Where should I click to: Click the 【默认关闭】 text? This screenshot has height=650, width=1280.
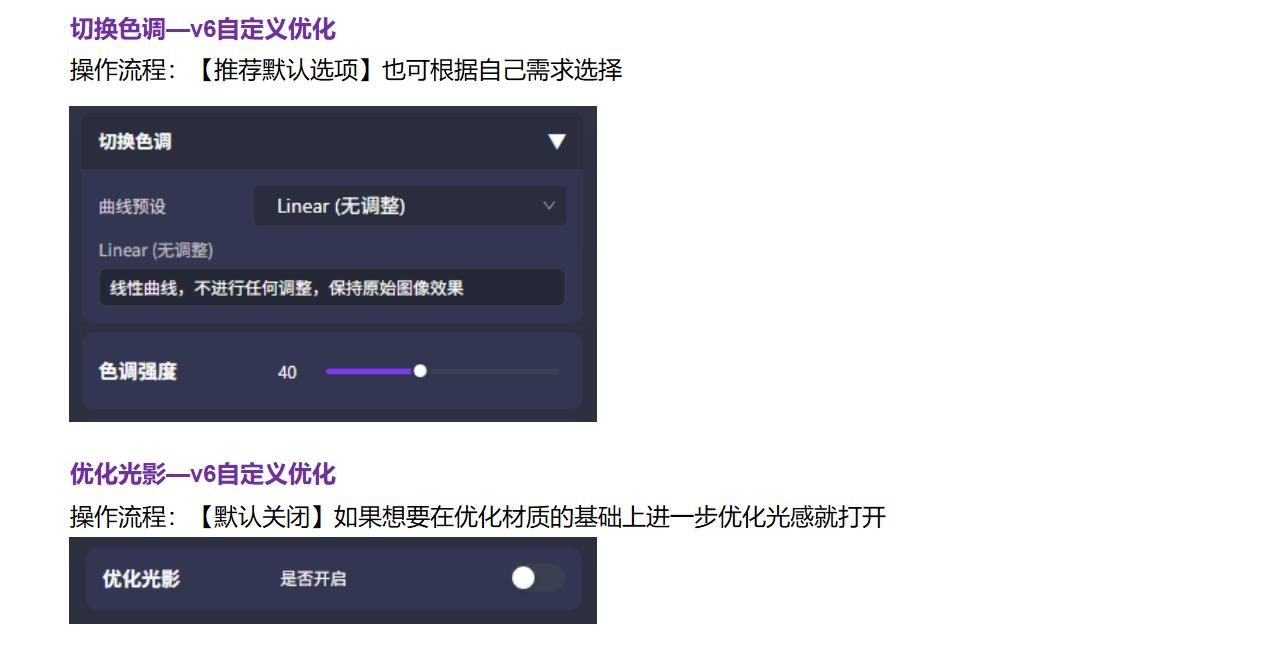coord(262,517)
